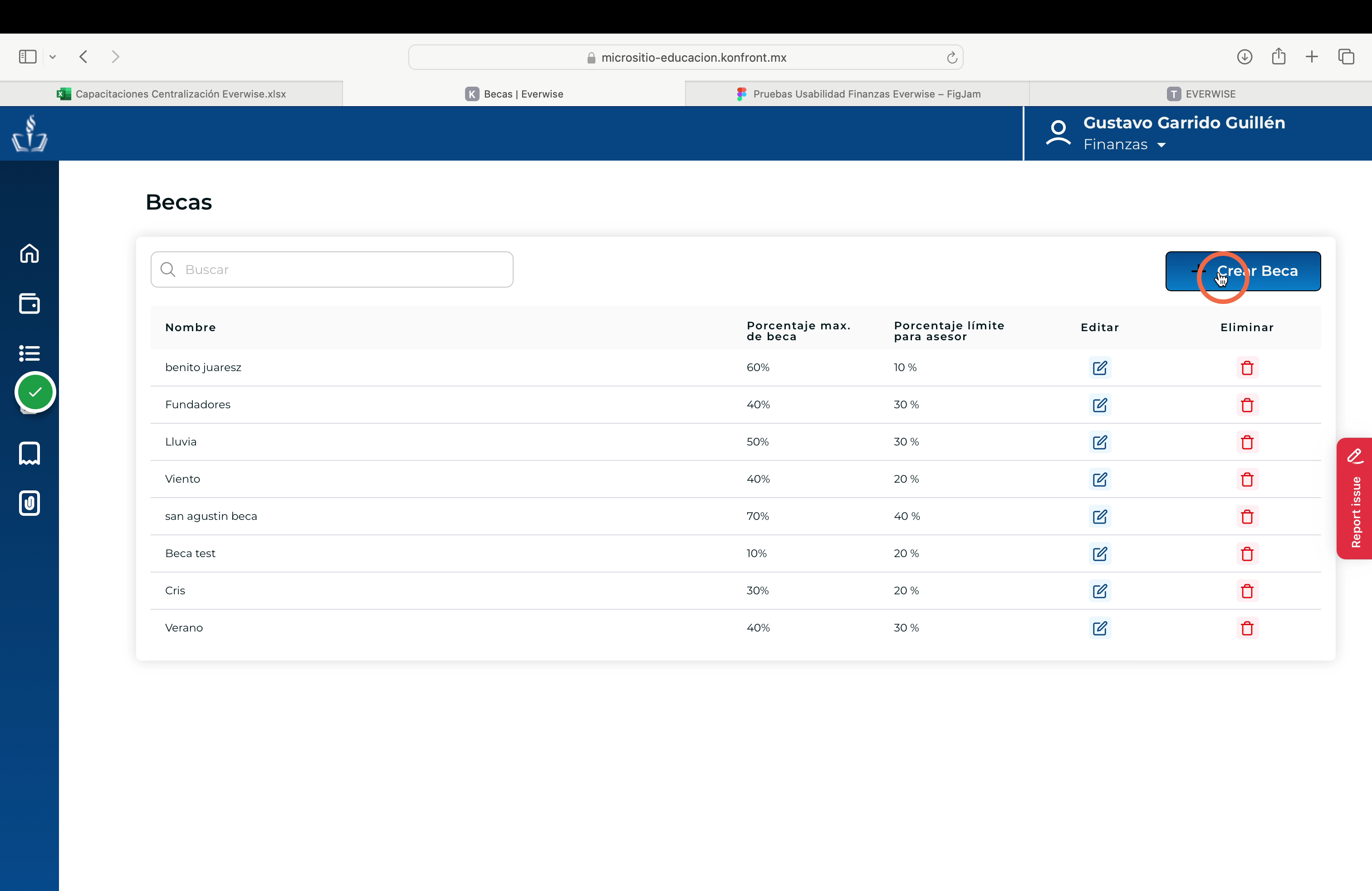1372x891 pixels.
Task: Delete the Beca test row
Action: pyautogui.click(x=1247, y=554)
